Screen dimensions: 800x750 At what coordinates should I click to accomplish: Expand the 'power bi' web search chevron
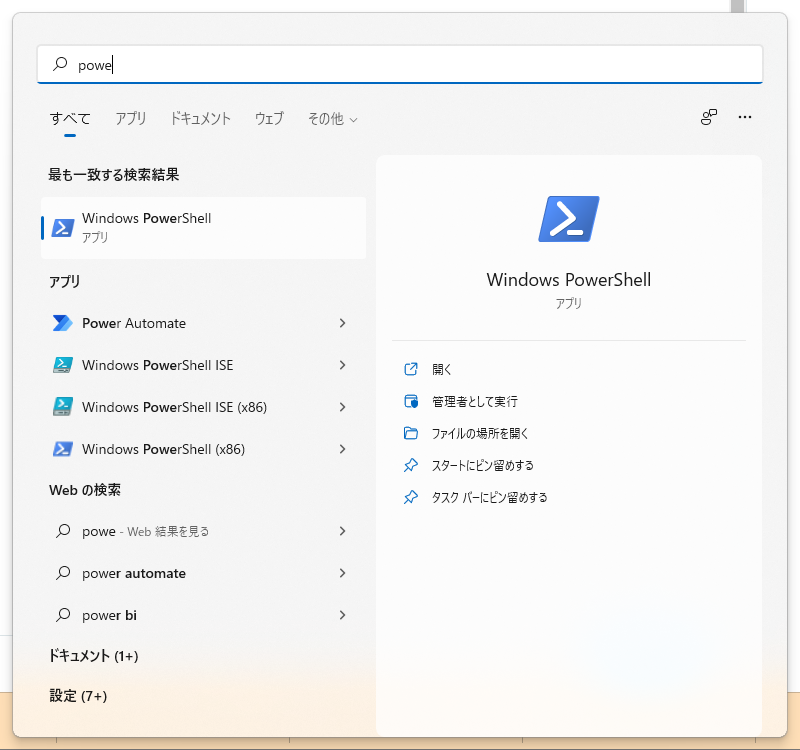(342, 615)
